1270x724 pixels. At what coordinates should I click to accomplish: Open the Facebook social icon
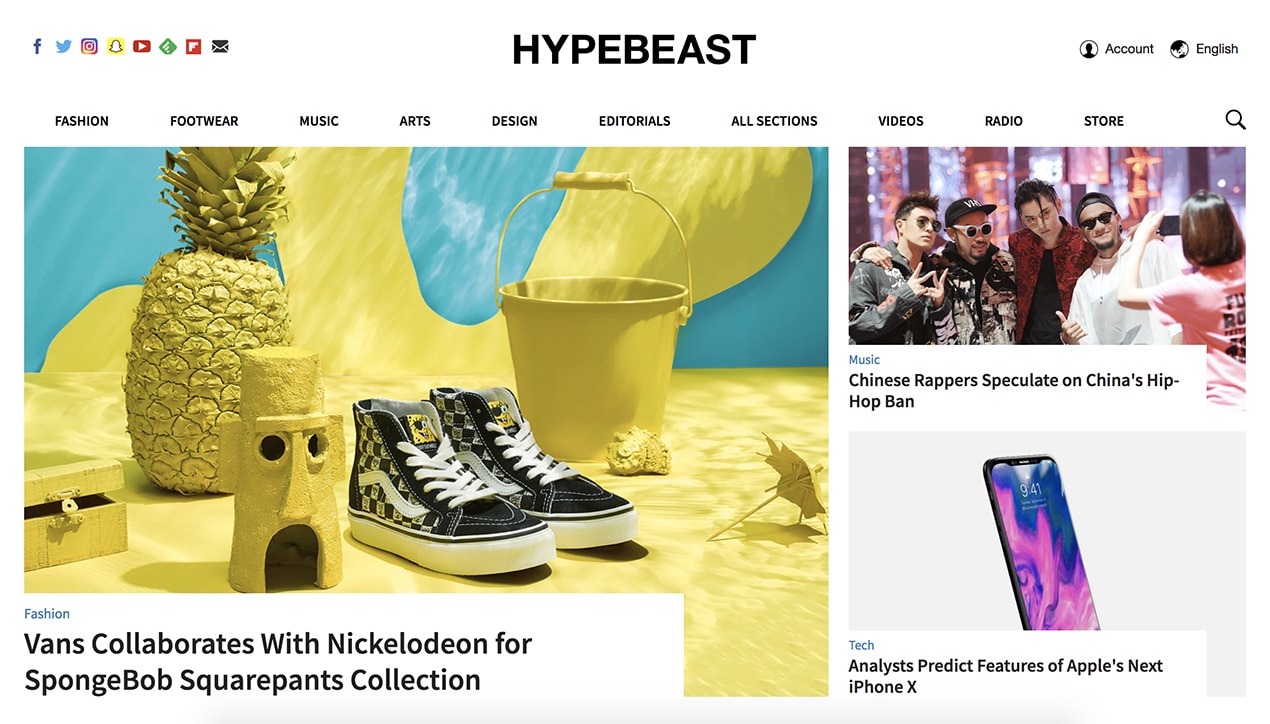click(37, 46)
